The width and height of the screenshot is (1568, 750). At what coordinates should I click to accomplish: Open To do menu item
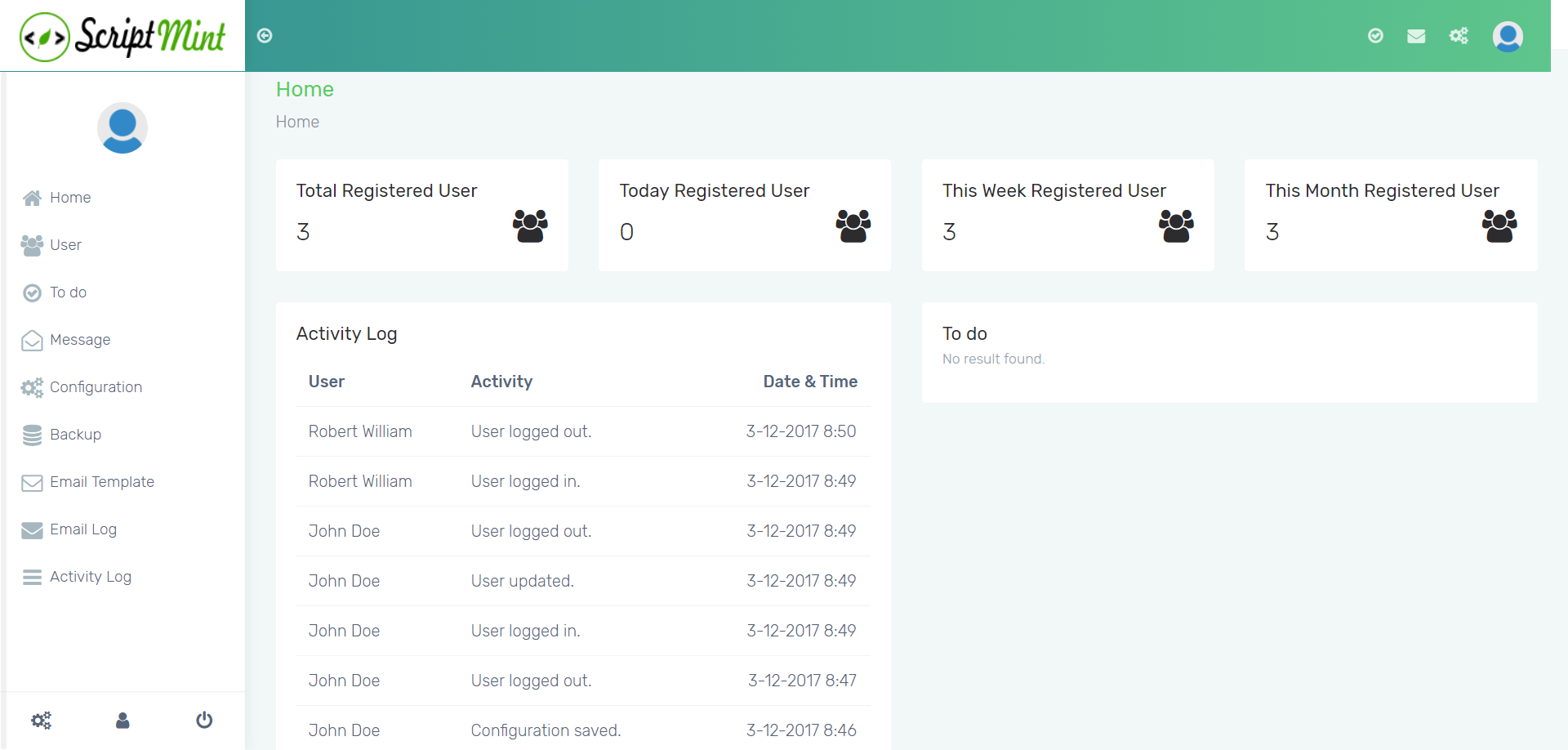(x=68, y=292)
